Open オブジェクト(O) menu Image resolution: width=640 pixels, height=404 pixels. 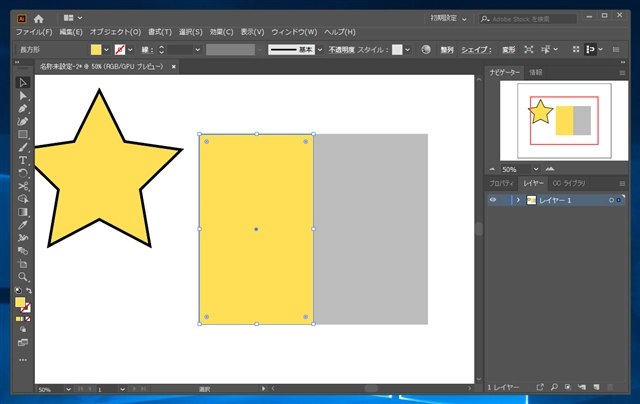coord(115,32)
